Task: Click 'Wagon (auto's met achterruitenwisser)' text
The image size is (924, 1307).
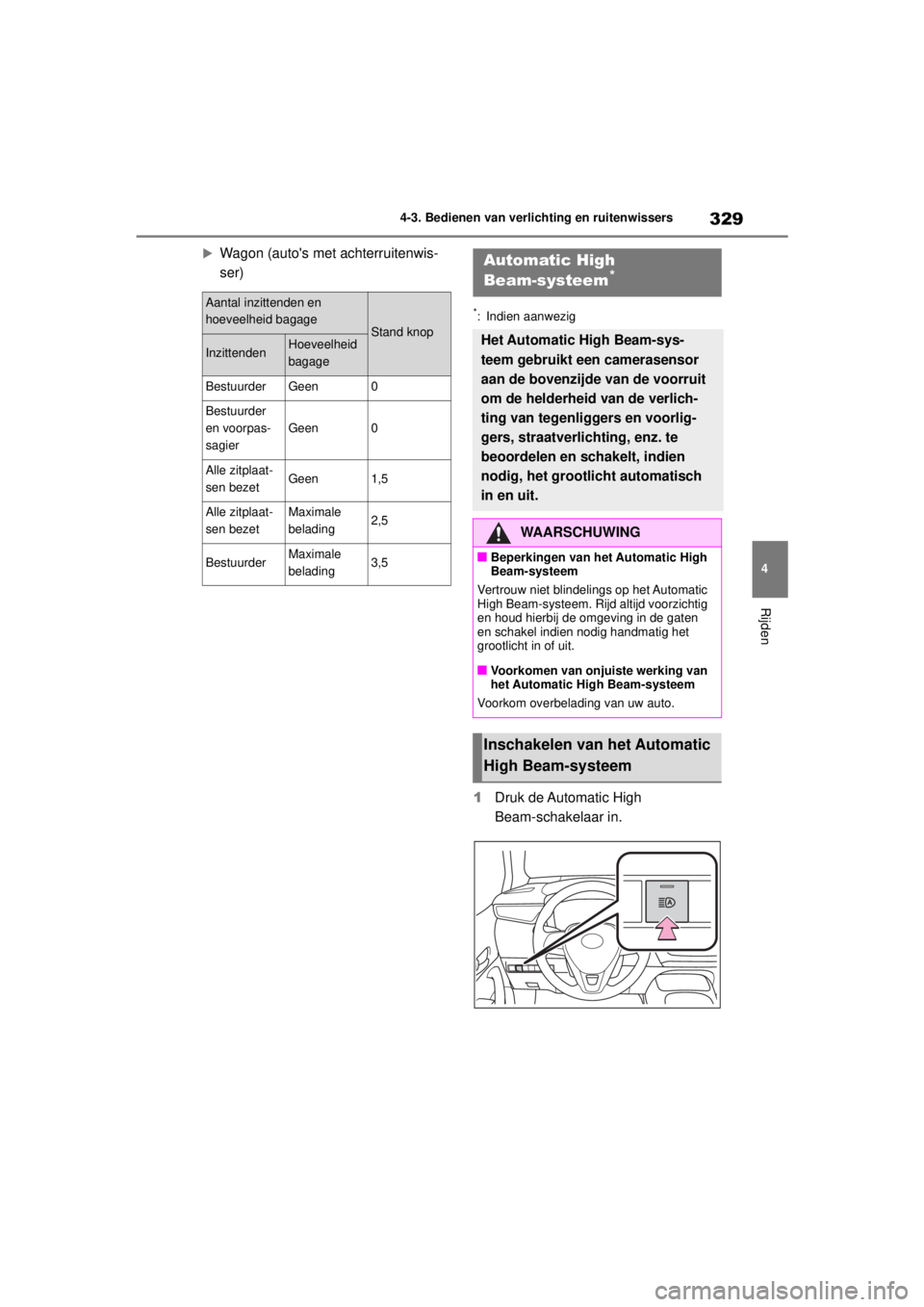Action: 329,263
